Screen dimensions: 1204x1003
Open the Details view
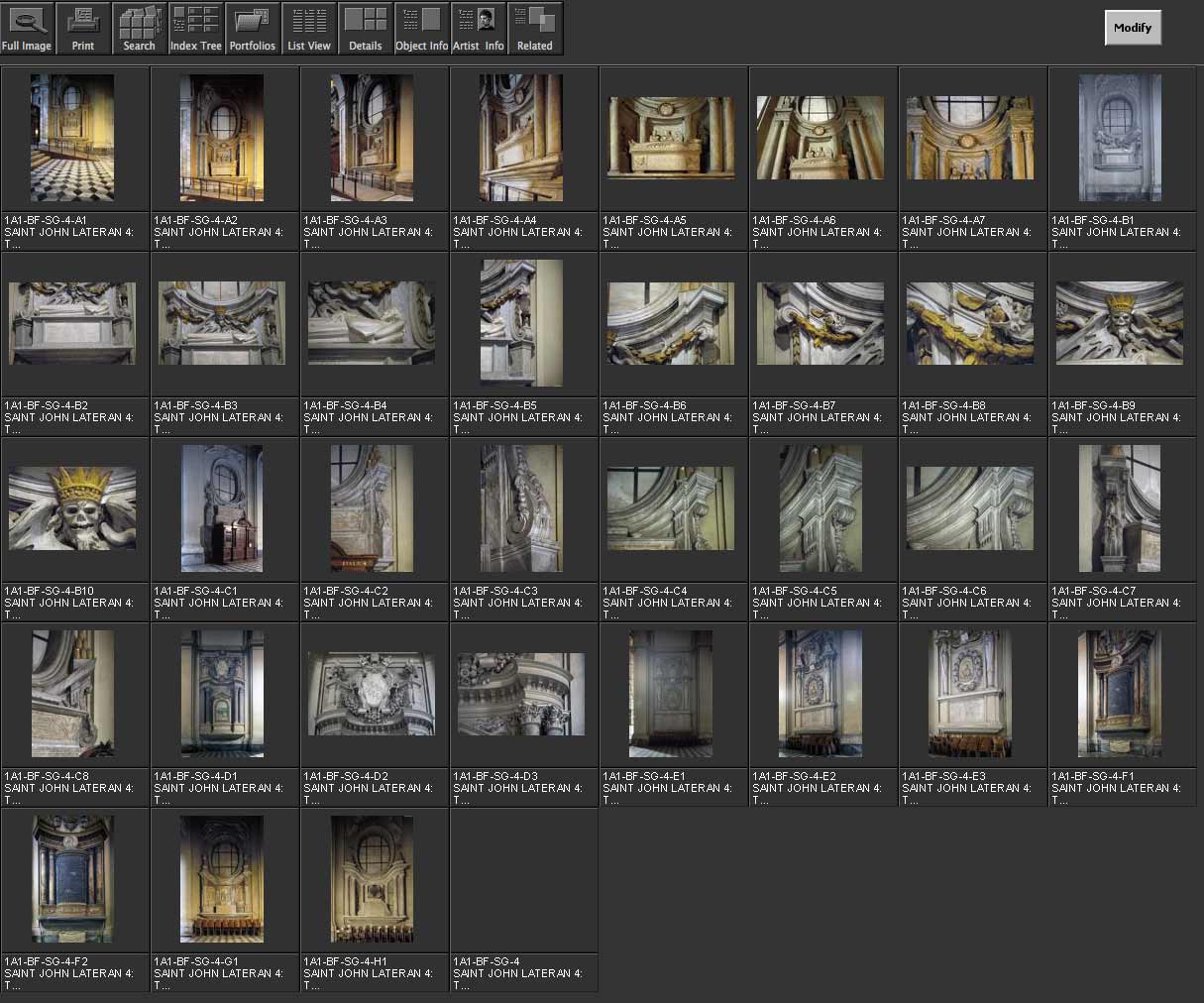366,28
